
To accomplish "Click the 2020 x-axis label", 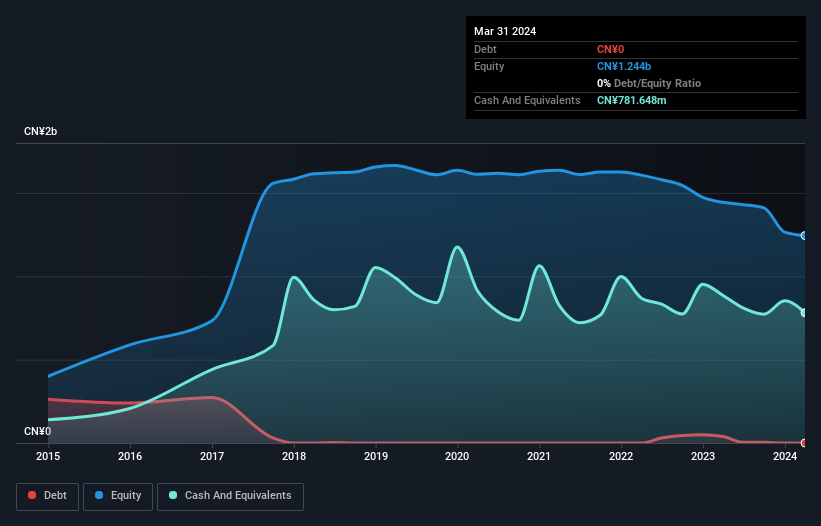I will click(457, 456).
